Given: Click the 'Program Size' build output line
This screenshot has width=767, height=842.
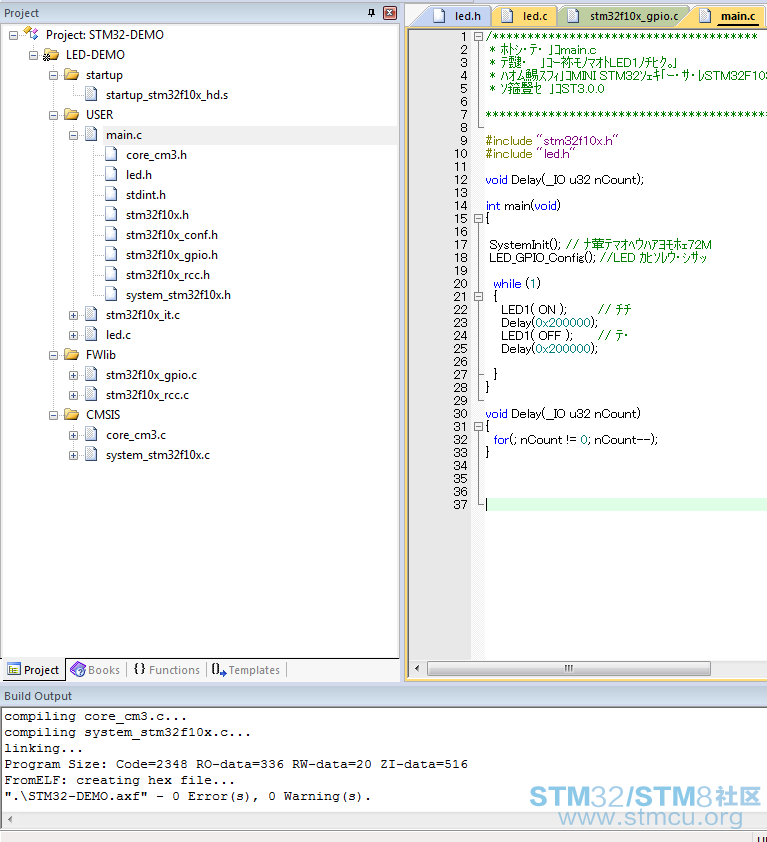Looking at the screenshot, I should 236,764.
